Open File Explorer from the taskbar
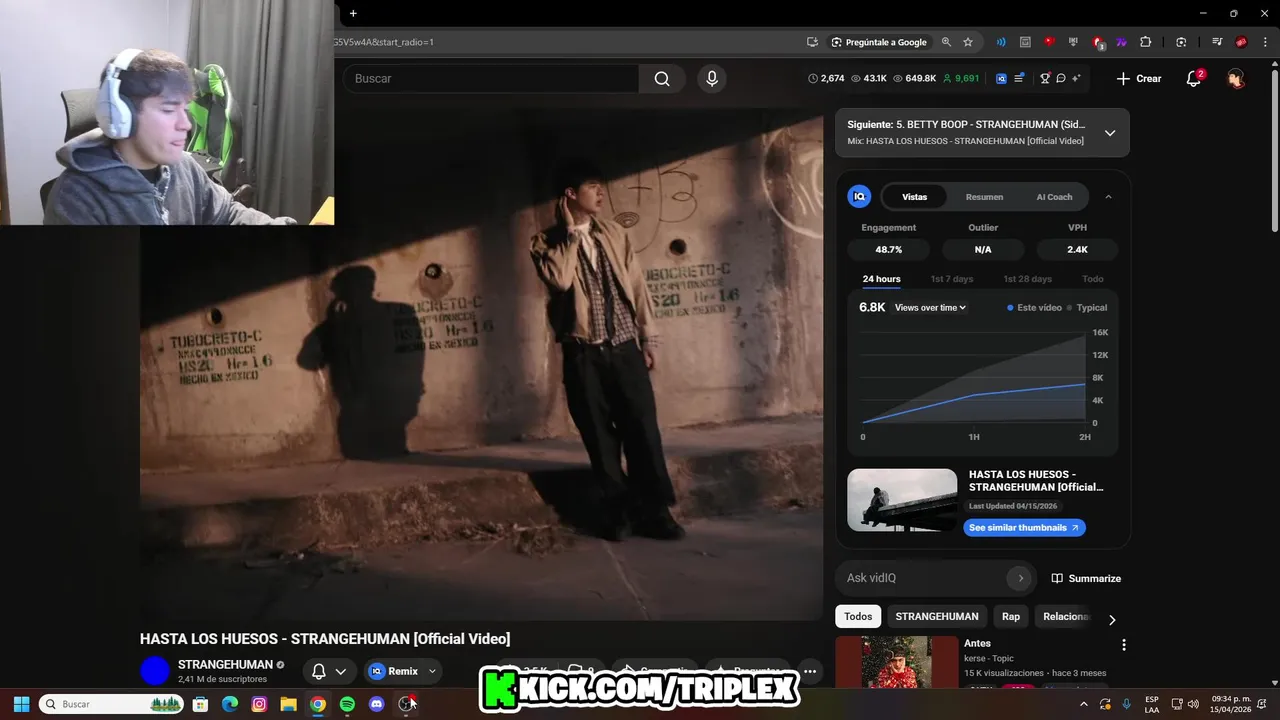 pos(288,704)
